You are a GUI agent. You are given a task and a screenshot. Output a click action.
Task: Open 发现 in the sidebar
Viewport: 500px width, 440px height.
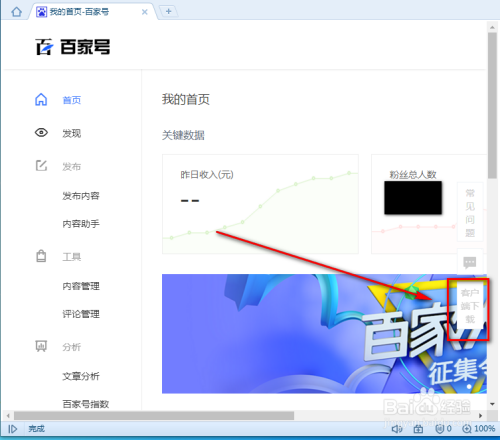click(x=72, y=133)
